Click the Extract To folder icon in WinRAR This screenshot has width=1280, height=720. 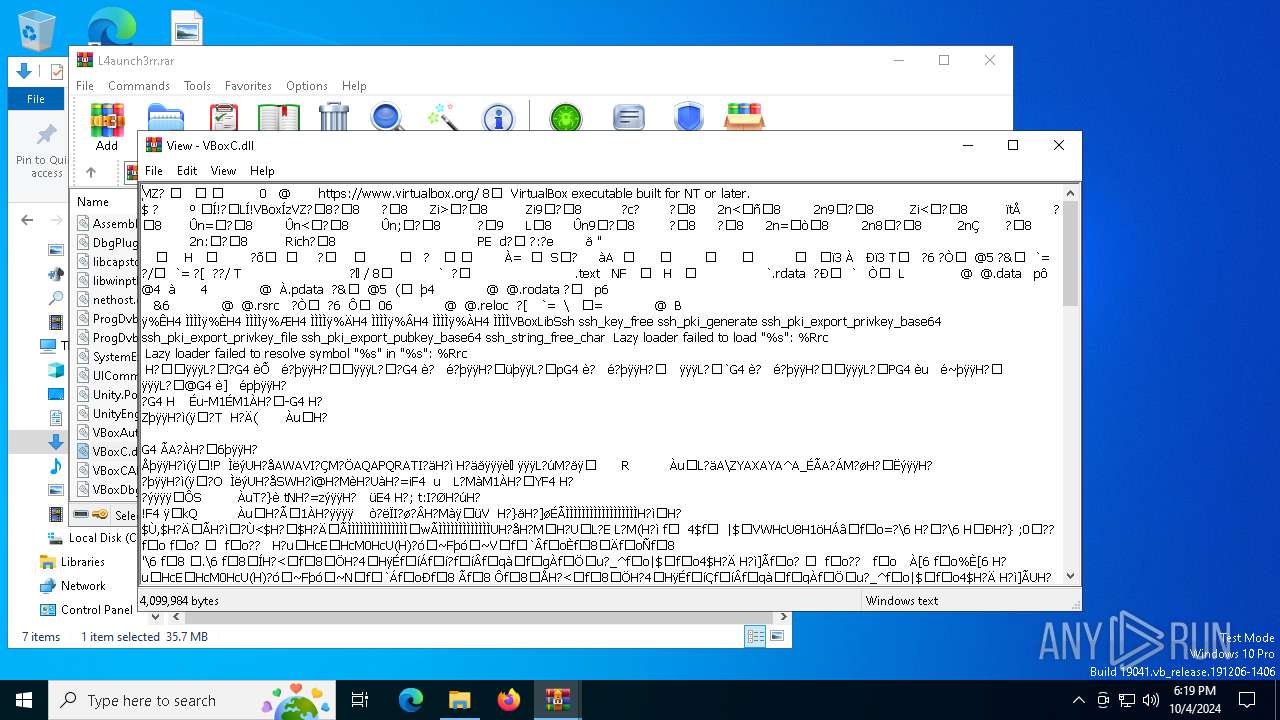click(x=166, y=119)
